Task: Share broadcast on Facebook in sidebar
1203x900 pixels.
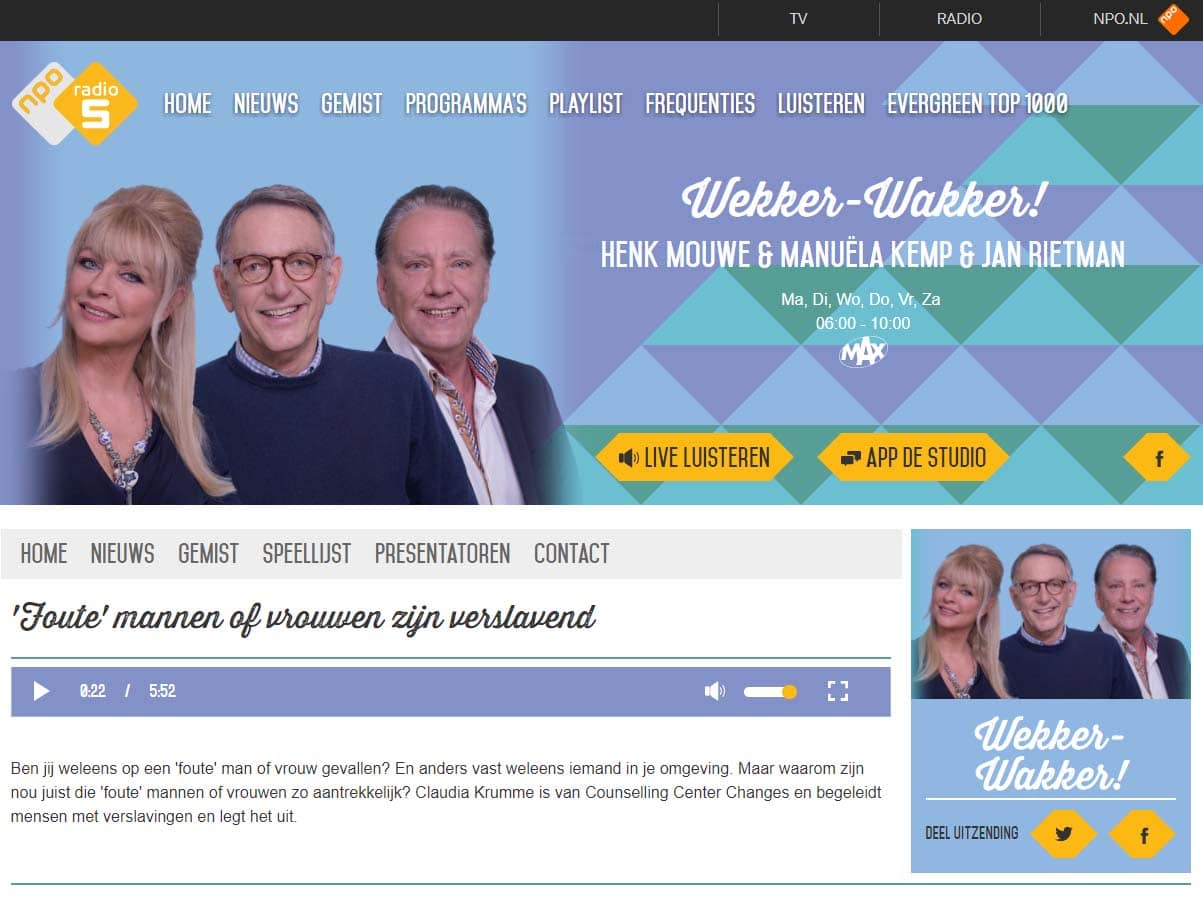Action: (1142, 834)
